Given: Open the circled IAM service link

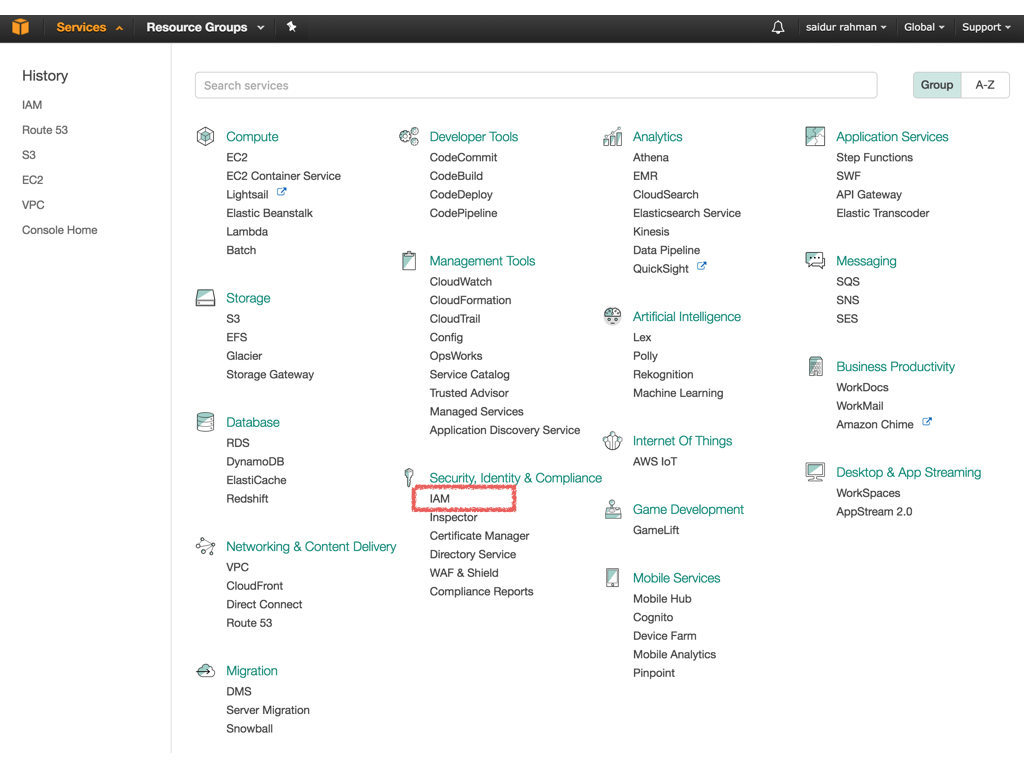Looking at the screenshot, I should [x=438, y=498].
